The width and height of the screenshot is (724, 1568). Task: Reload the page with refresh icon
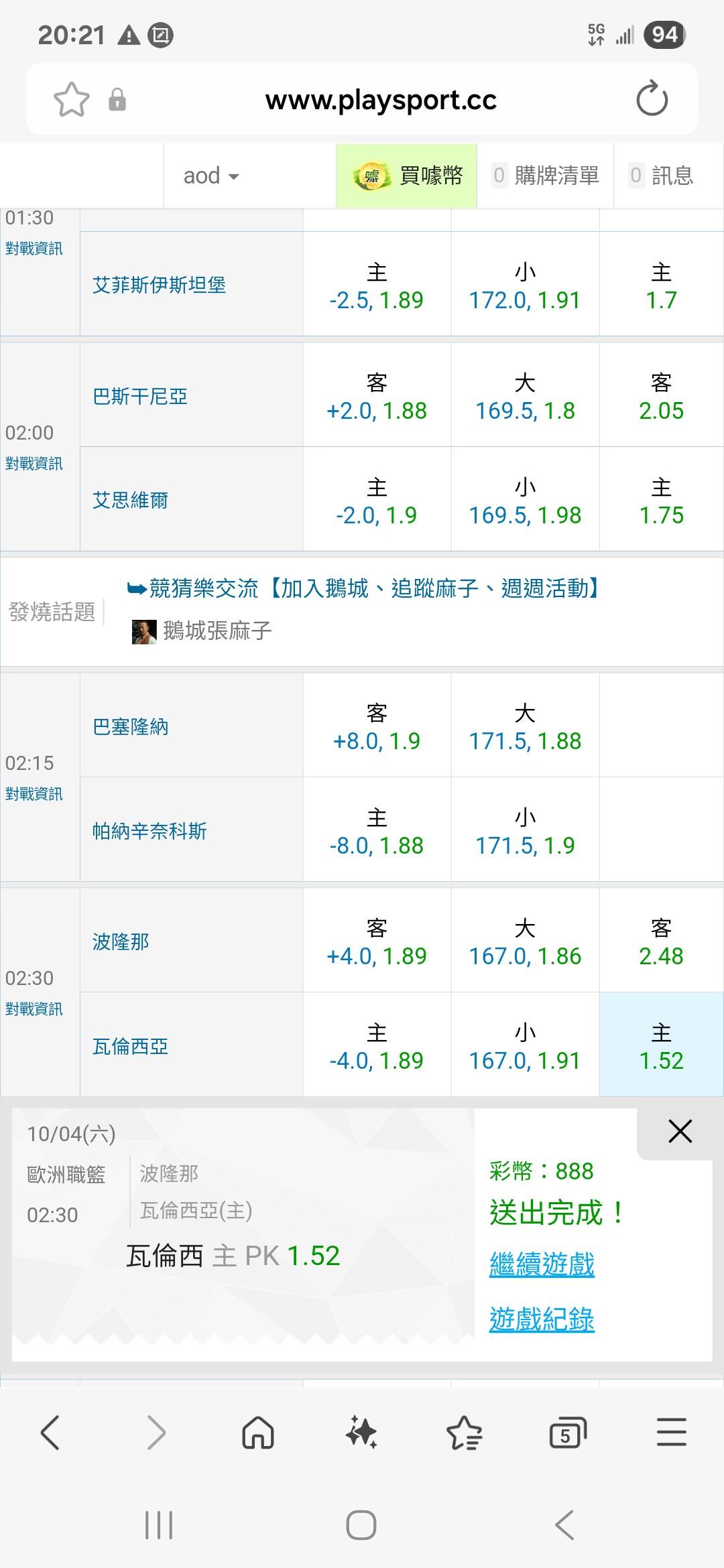pos(652,99)
